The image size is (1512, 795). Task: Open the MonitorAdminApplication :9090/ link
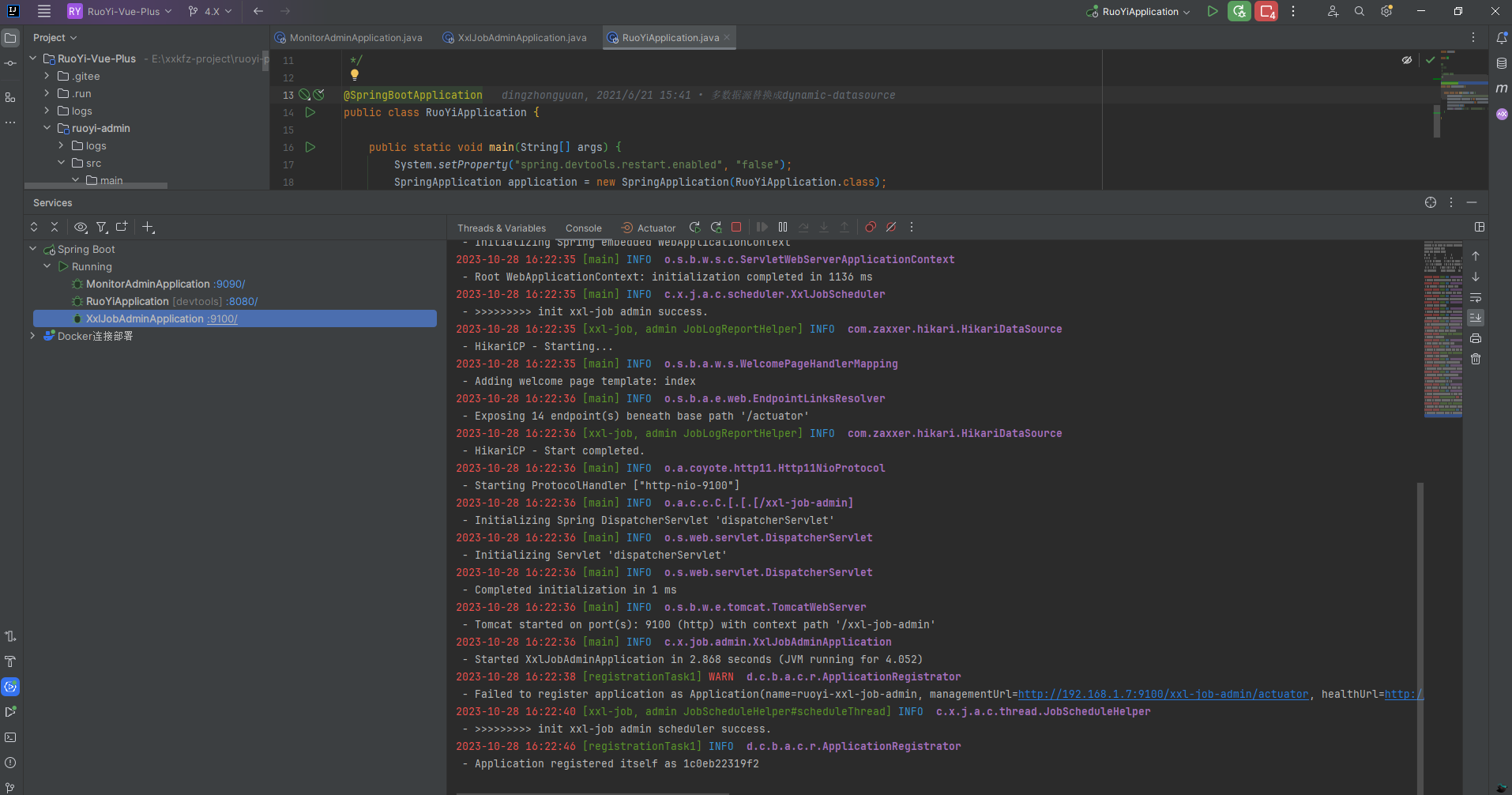[x=229, y=284]
